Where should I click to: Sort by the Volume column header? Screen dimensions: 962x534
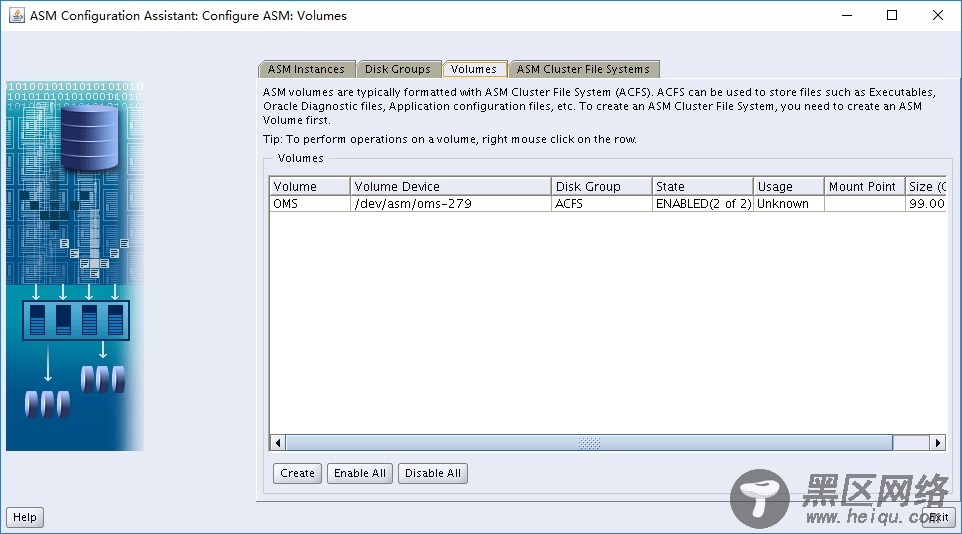coord(310,187)
